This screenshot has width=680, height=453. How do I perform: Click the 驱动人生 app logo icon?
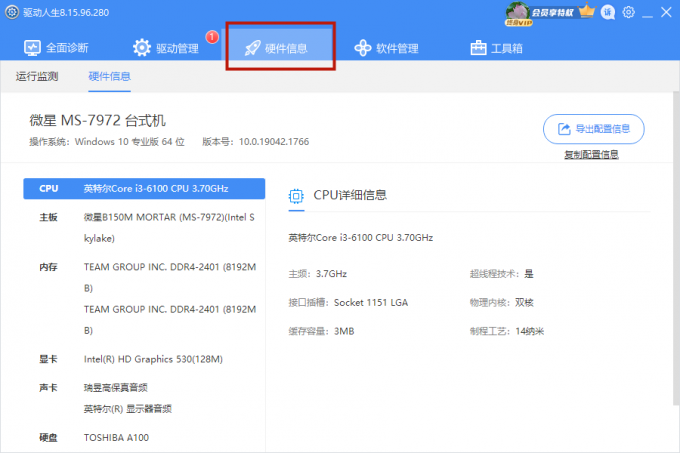pos(12,12)
